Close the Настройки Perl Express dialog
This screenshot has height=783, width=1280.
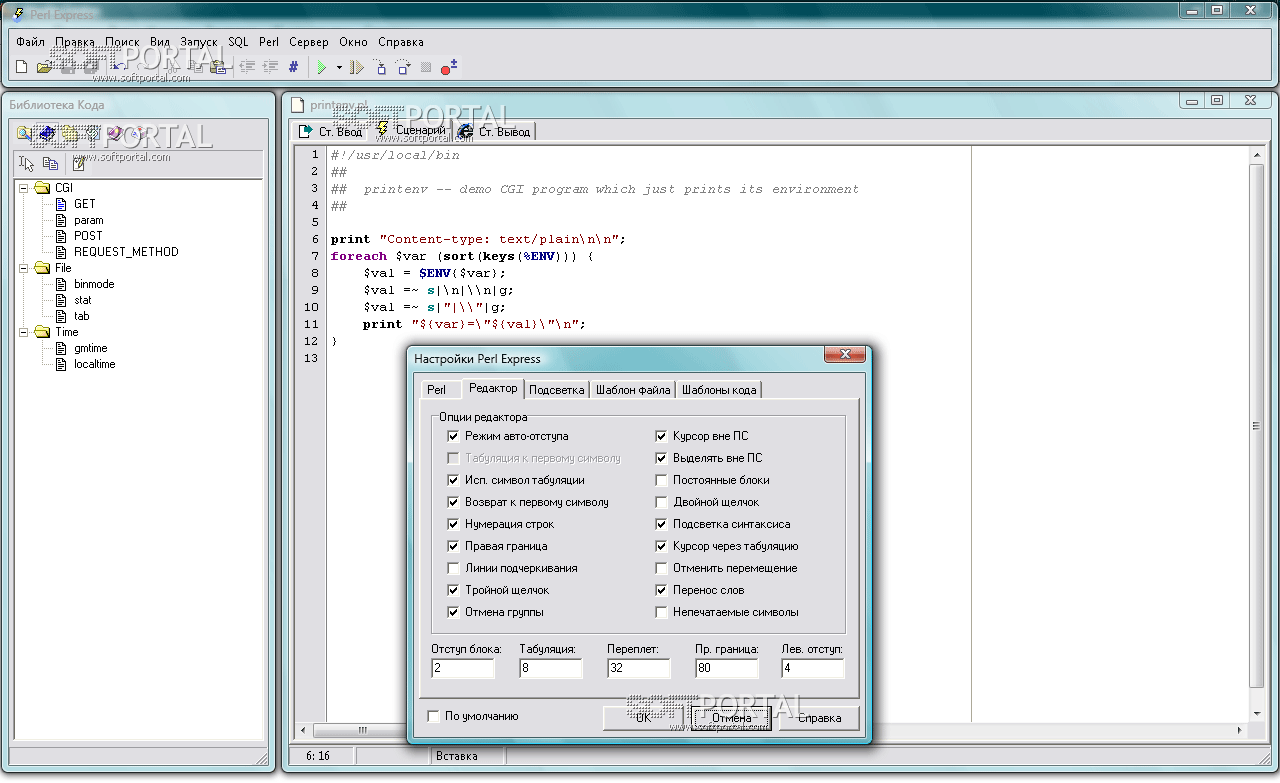845,355
